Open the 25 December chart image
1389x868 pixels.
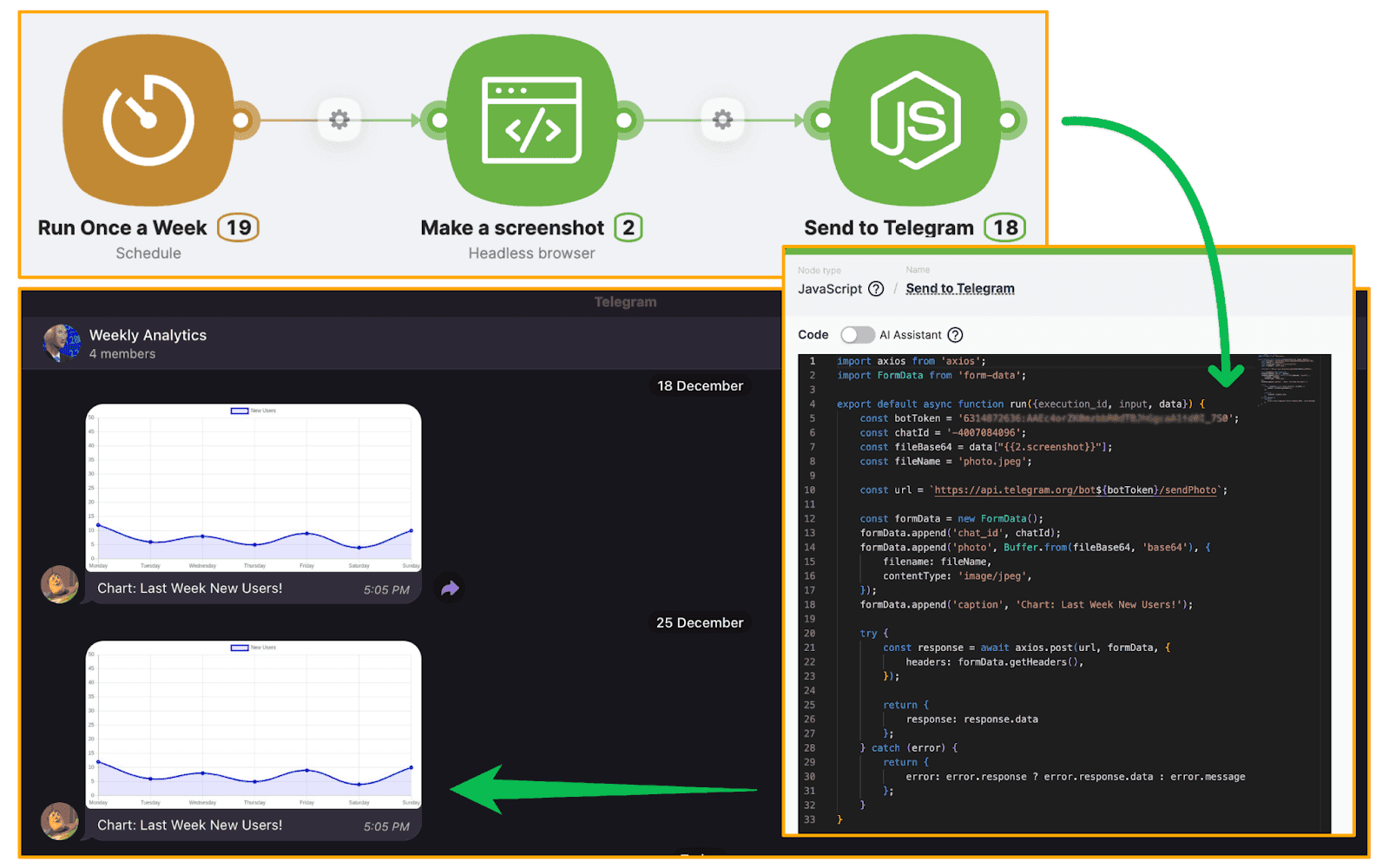(x=253, y=724)
